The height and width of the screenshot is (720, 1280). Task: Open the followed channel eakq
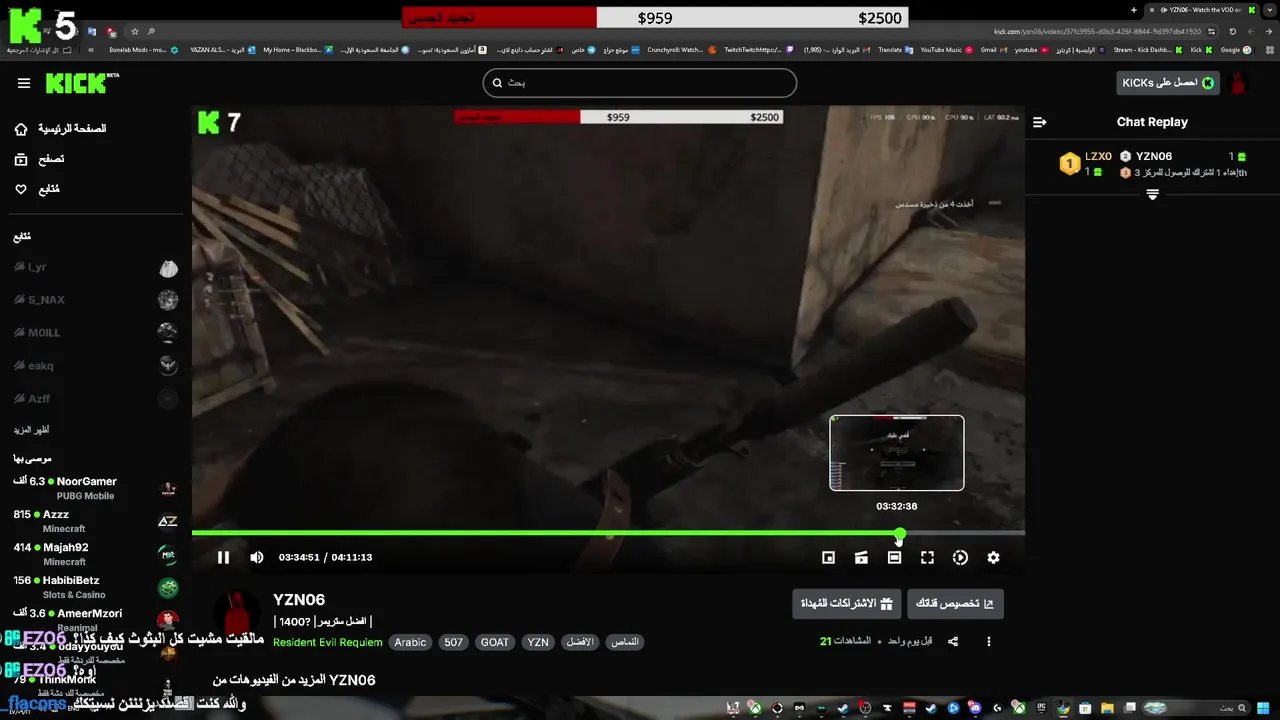pyautogui.click(x=95, y=366)
